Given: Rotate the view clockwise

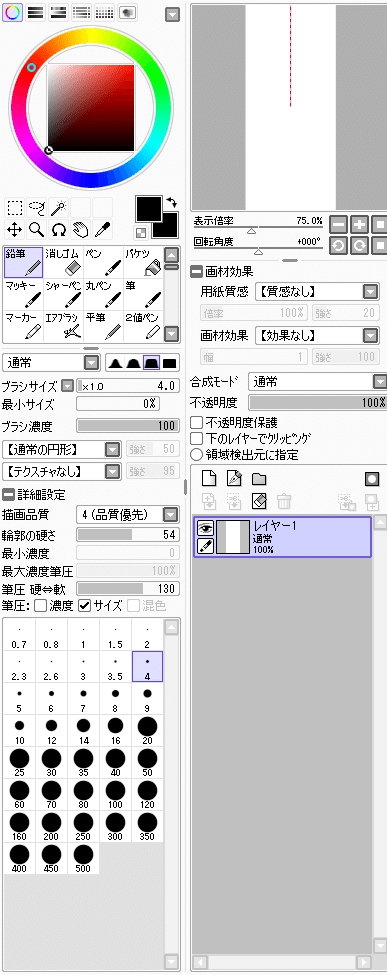Looking at the screenshot, I should coord(360,245).
